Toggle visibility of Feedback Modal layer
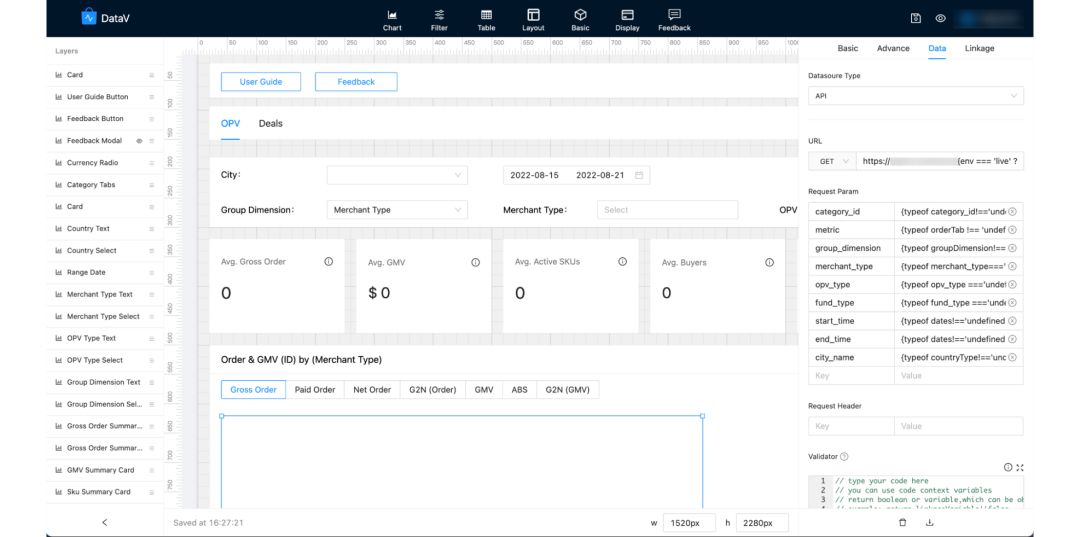 (139, 140)
